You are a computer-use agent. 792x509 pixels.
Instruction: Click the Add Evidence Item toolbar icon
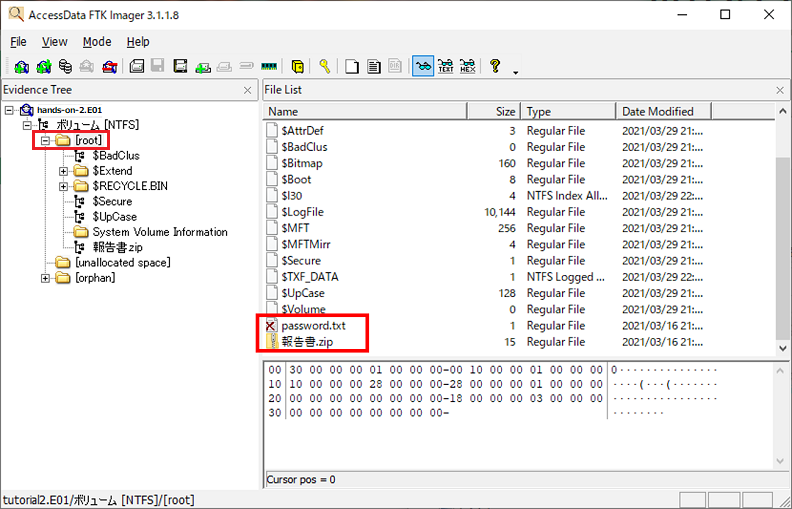coord(21,67)
